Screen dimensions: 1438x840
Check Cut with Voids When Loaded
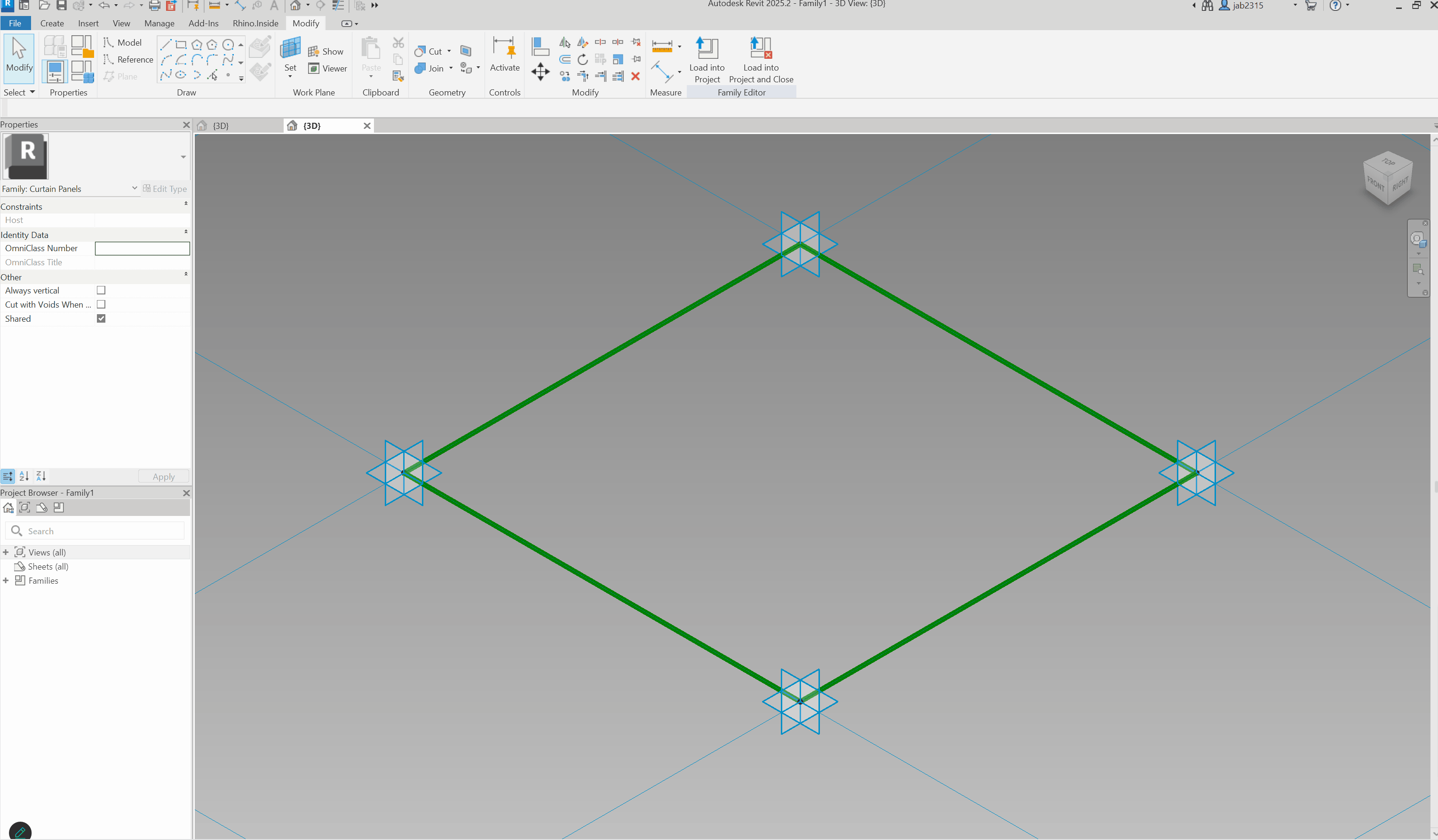[x=101, y=305]
